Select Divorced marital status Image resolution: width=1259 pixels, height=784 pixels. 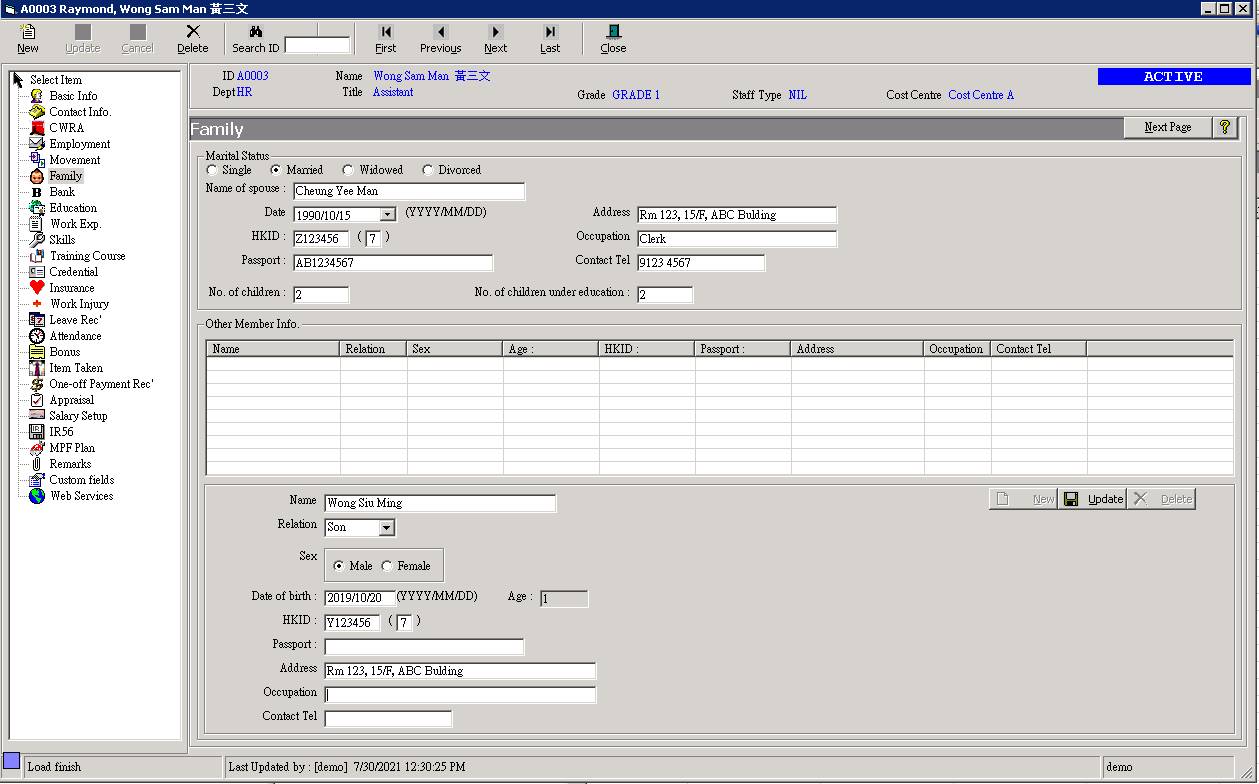click(x=428, y=170)
